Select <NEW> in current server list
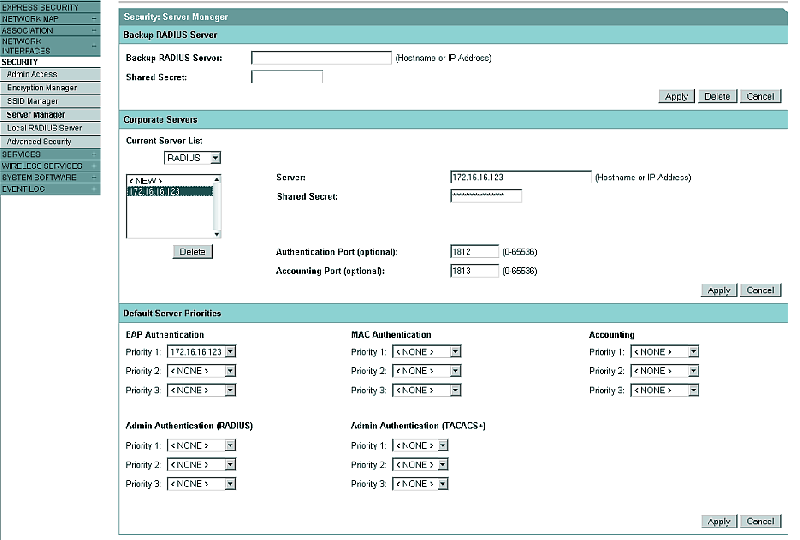800x540 pixels. coord(169,181)
